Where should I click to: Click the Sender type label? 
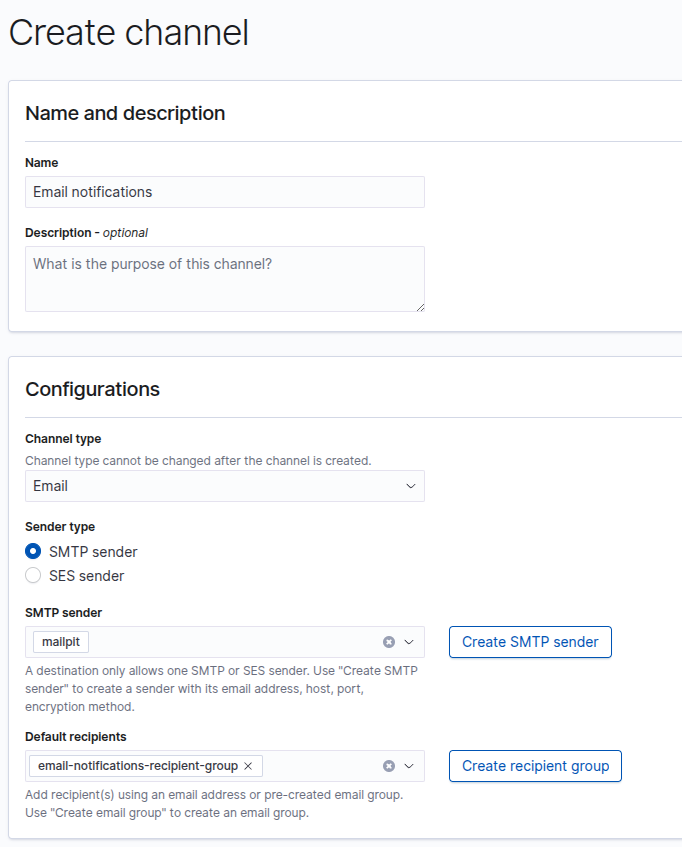tap(60, 527)
